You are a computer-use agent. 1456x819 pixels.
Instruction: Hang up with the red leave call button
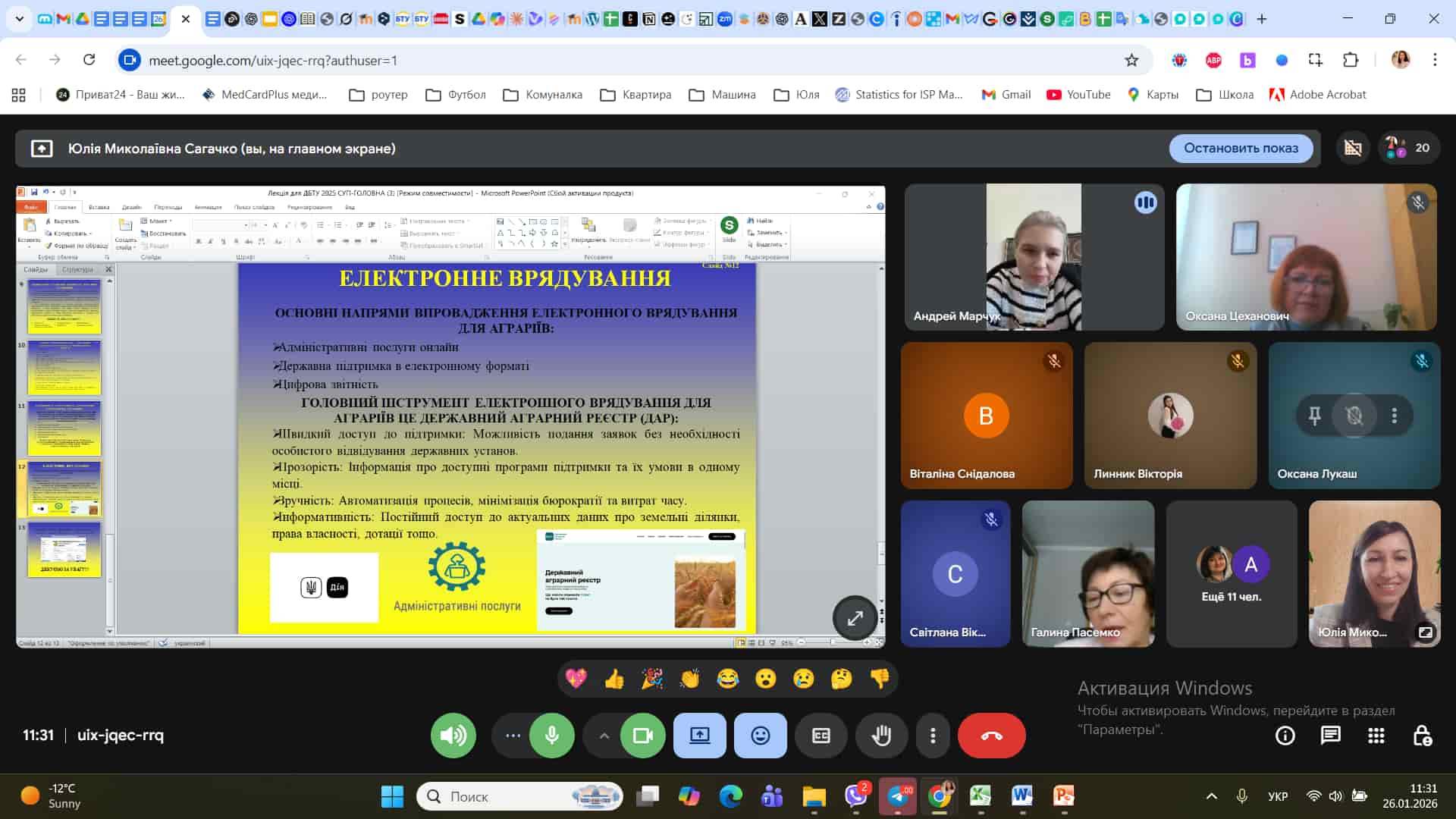click(x=991, y=736)
